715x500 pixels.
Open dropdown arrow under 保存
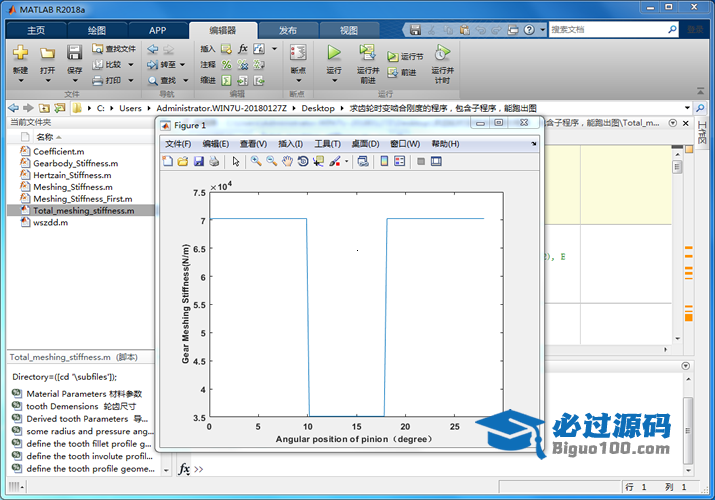(x=75, y=81)
